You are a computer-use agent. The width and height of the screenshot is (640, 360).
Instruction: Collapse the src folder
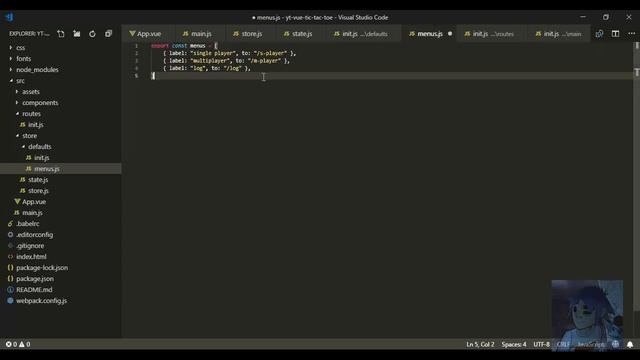[x=20, y=81]
